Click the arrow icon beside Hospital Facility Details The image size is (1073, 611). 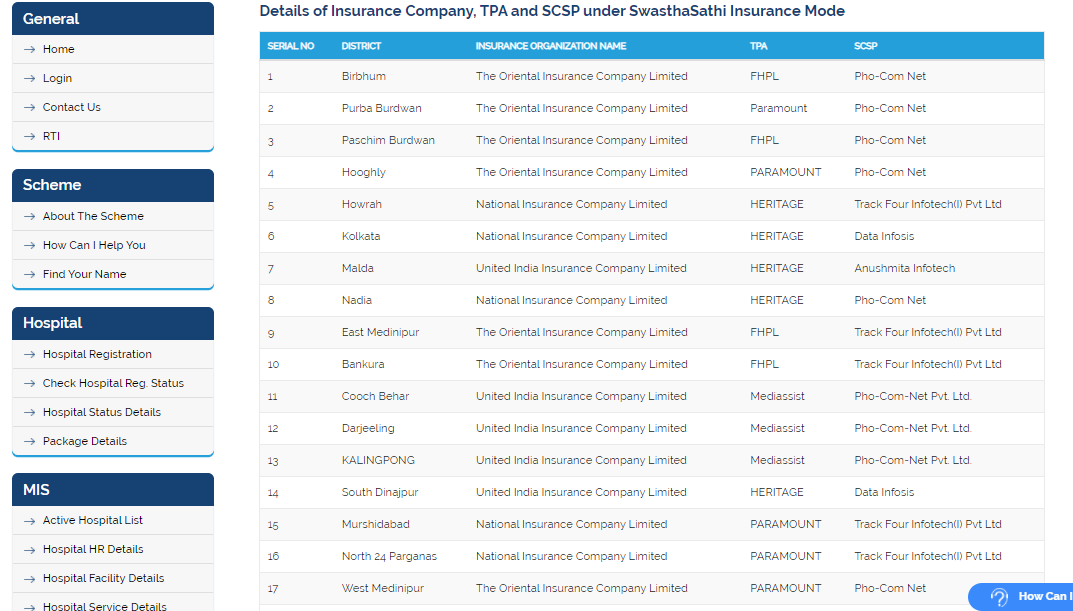[x=29, y=579]
